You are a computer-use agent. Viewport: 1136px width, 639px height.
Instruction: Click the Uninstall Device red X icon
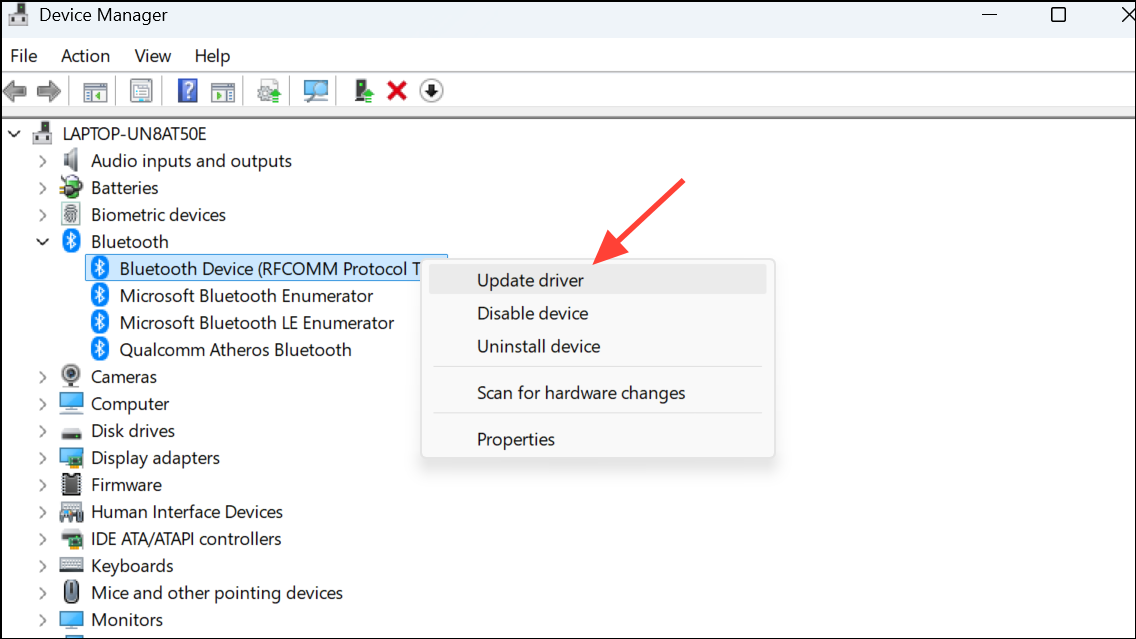coord(397,90)
